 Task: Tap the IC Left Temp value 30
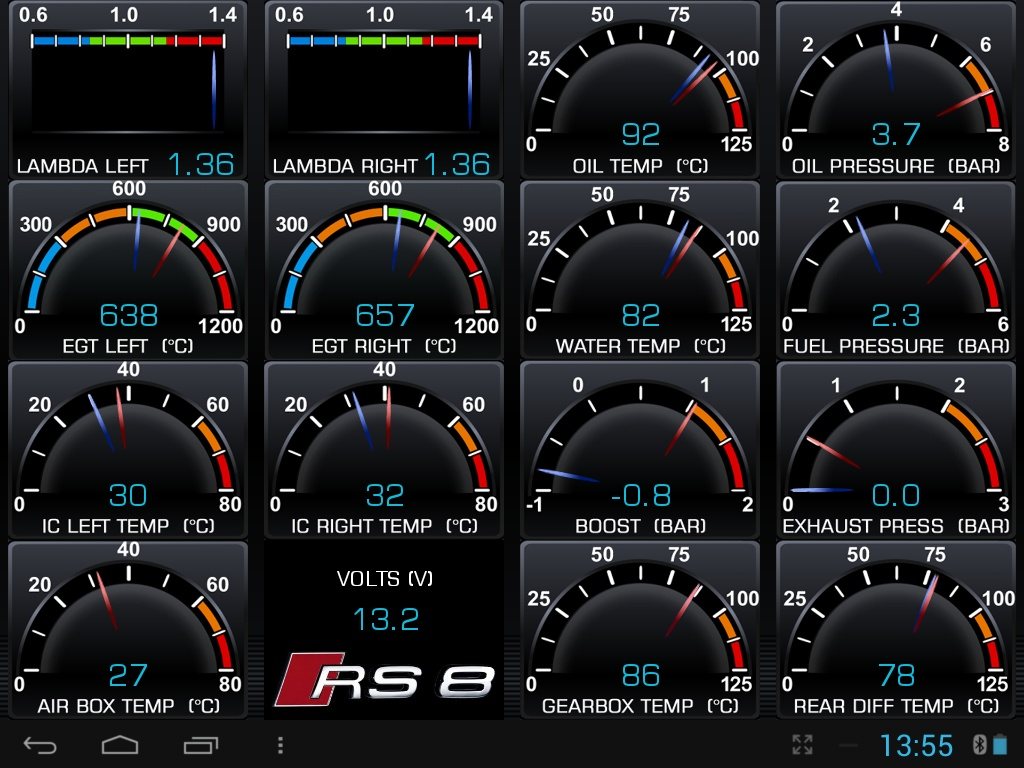click(127, 496)
